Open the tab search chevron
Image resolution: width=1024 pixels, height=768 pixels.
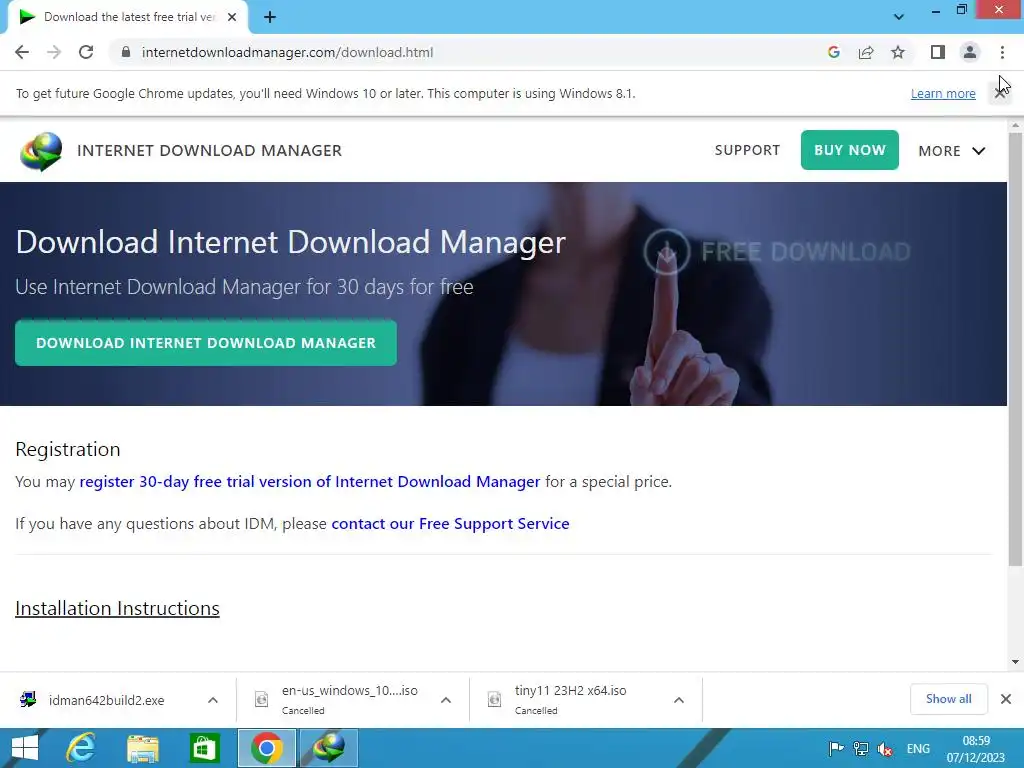899,17
